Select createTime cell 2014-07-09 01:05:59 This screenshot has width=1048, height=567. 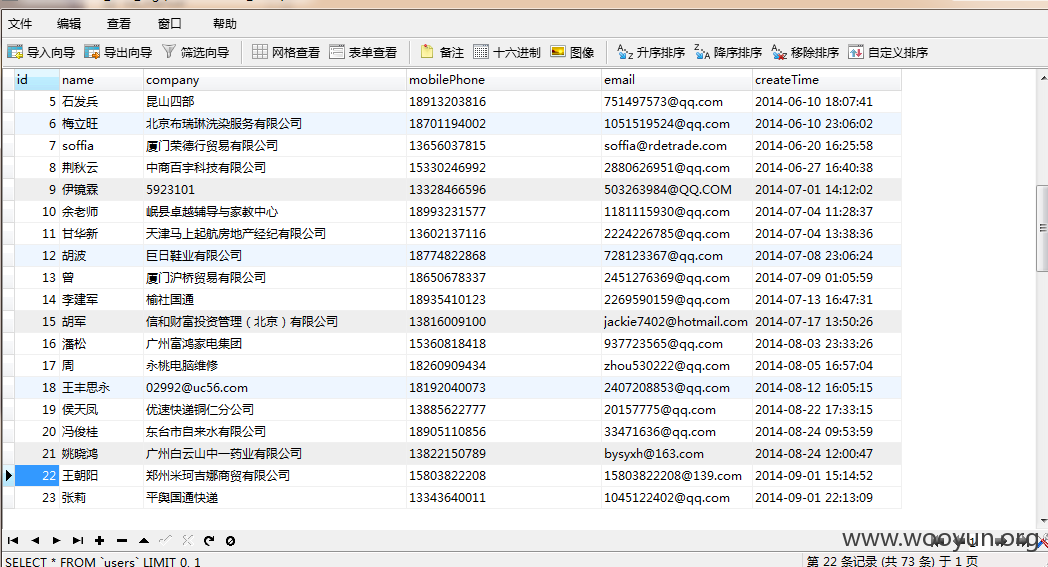(827, 277)
